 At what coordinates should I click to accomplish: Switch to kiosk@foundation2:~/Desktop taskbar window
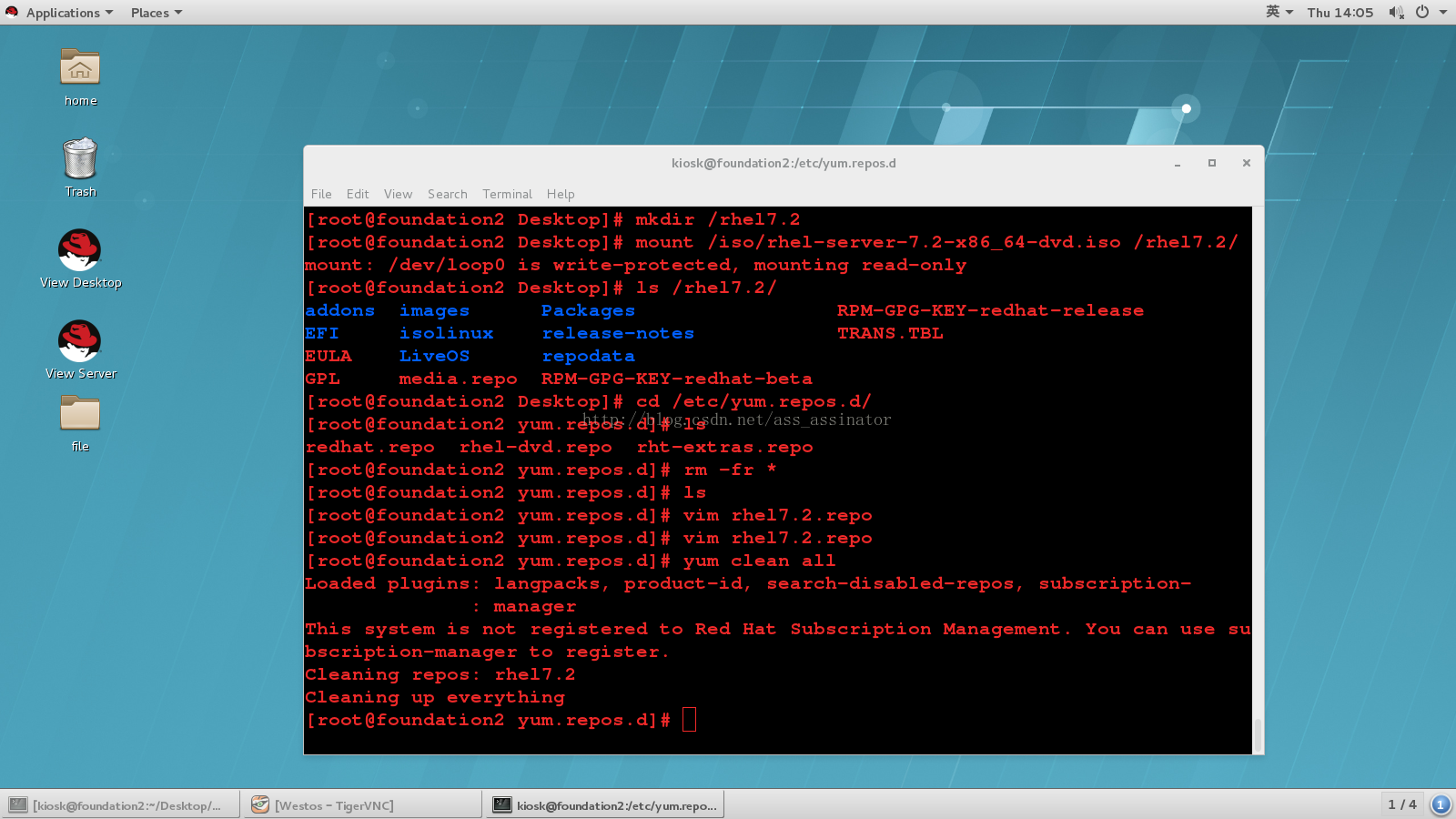(120, 804)
